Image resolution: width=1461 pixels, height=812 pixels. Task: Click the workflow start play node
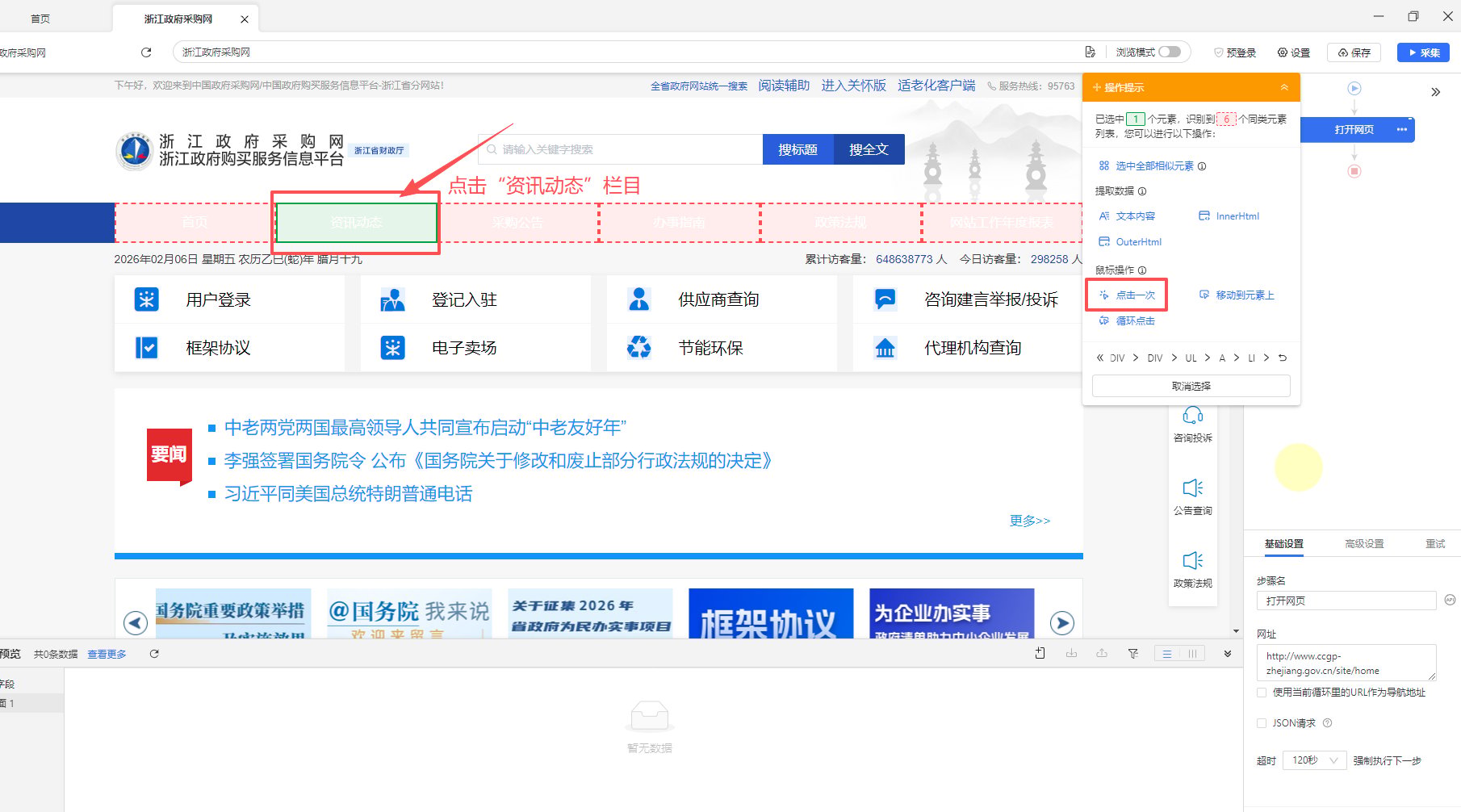tap(1354, 88)
